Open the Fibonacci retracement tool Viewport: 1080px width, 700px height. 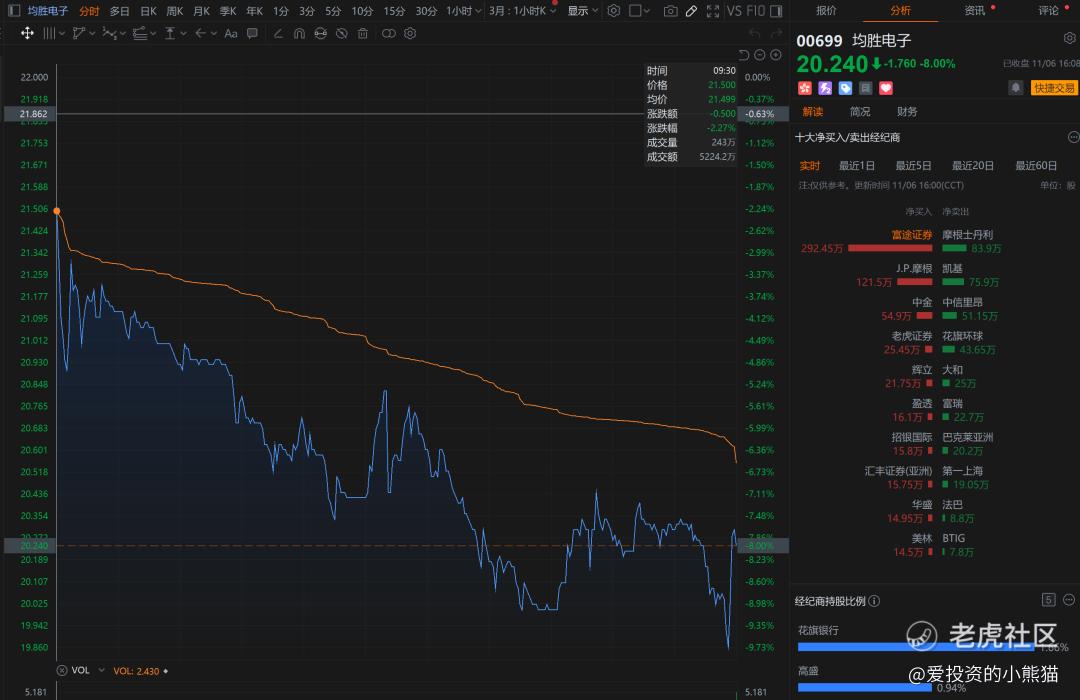coord(140,33)
